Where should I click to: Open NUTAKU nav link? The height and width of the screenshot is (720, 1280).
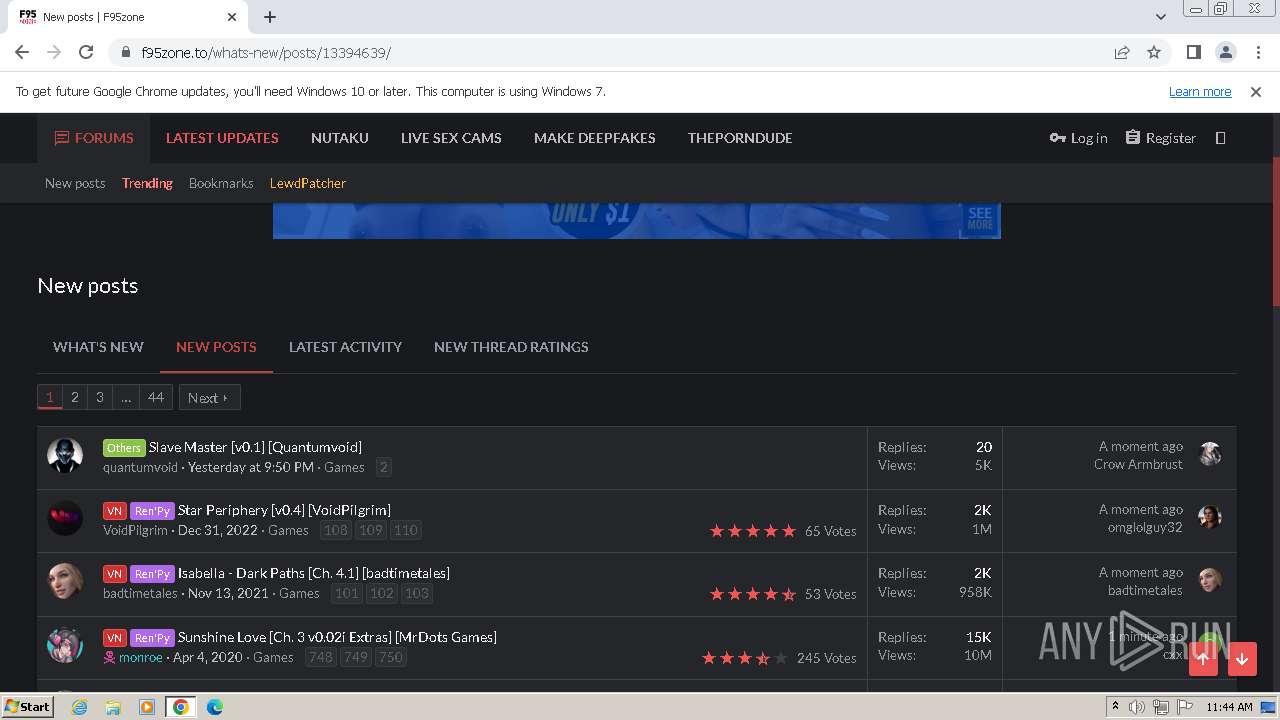click(x=340, y=138)
